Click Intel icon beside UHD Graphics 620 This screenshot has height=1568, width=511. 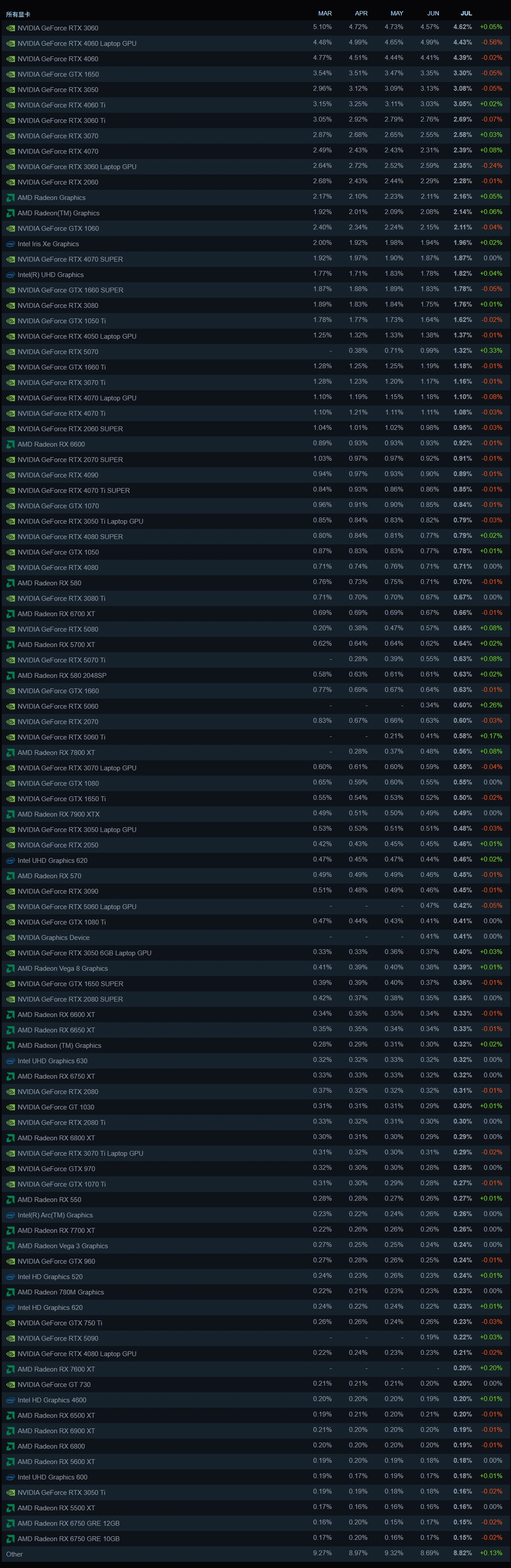click(x=10, y=861)
